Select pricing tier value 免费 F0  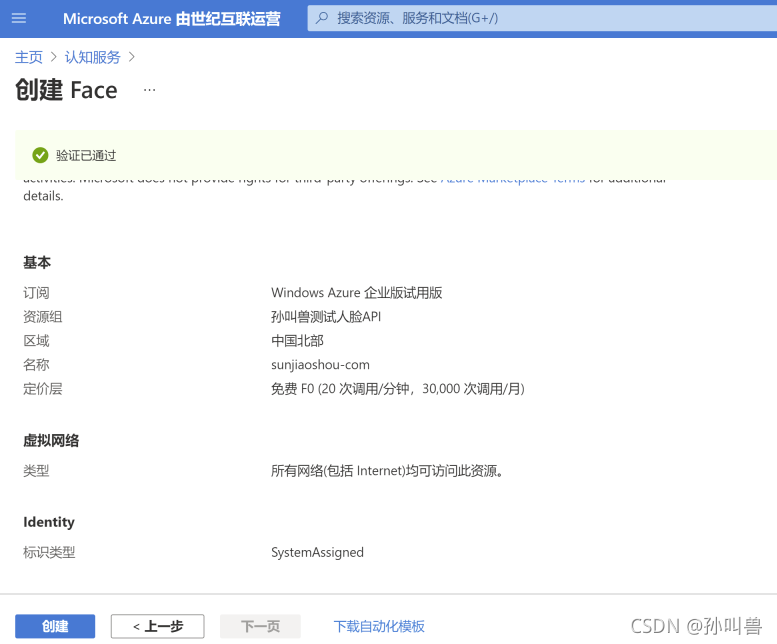tap(398, 389)
